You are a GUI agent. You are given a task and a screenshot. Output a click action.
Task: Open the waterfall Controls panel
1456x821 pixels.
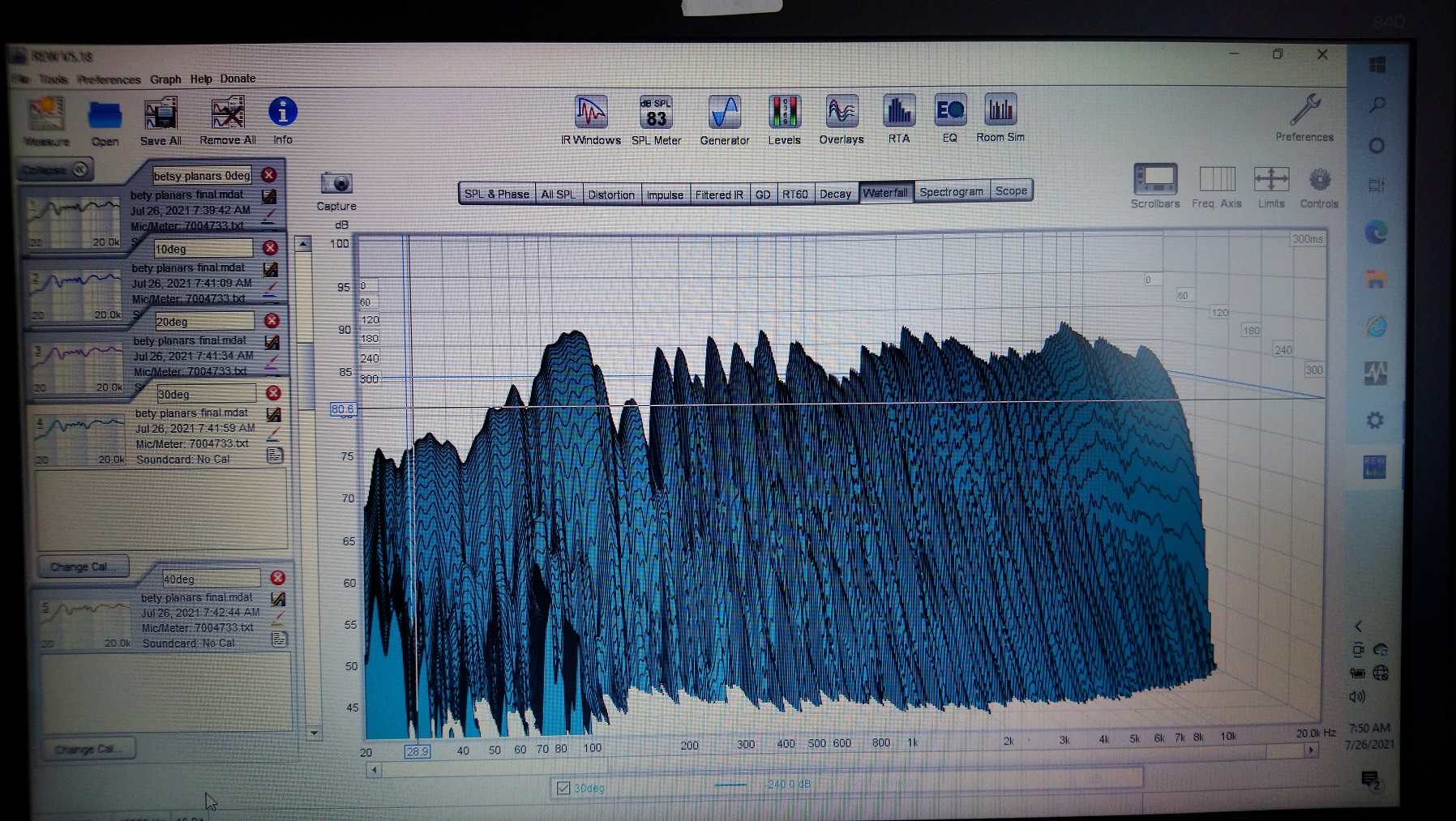click(x=1319, y=186)
